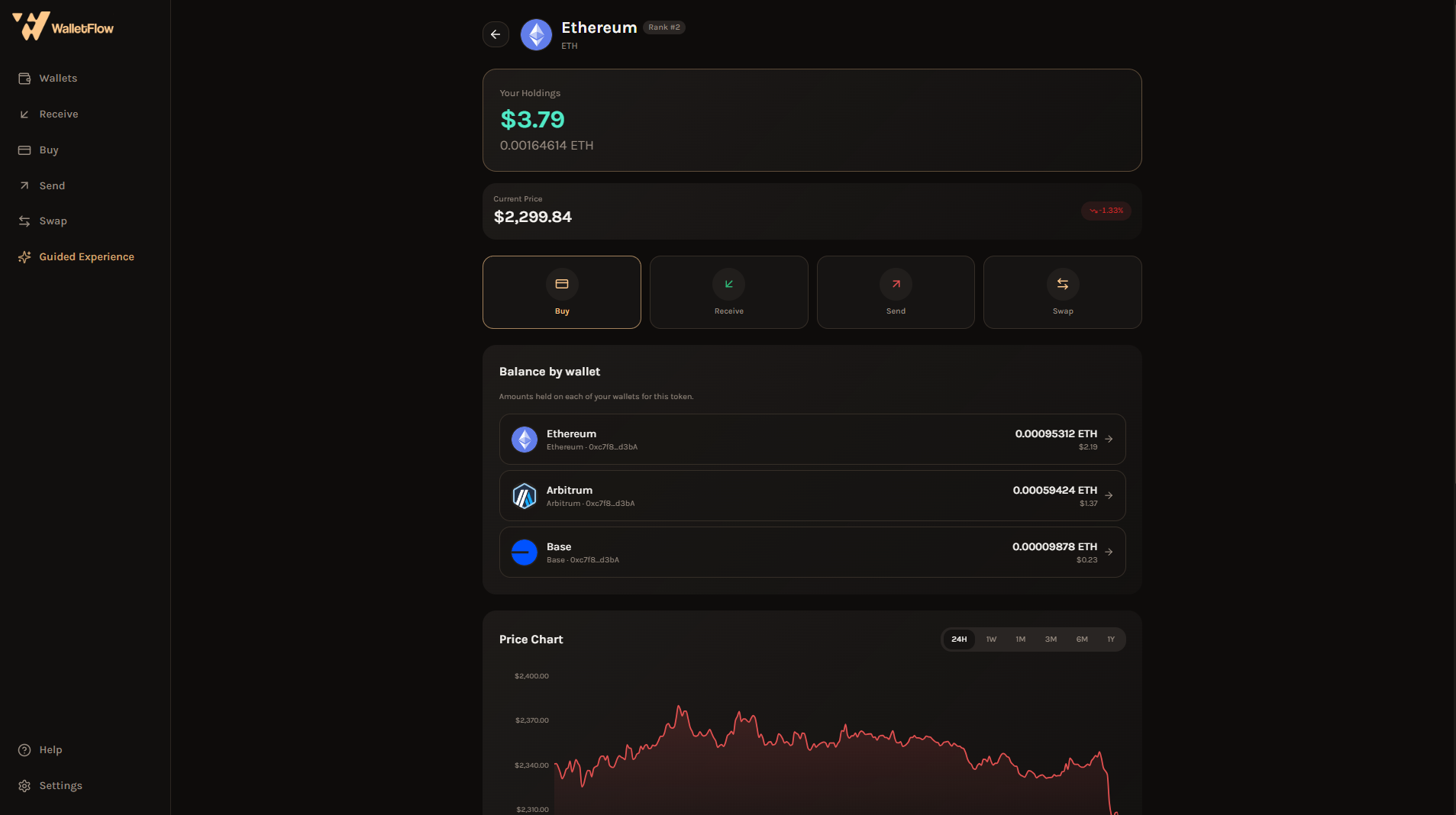
Task: Open the Arbitrum wallet balance row
Action: point(812,496)
